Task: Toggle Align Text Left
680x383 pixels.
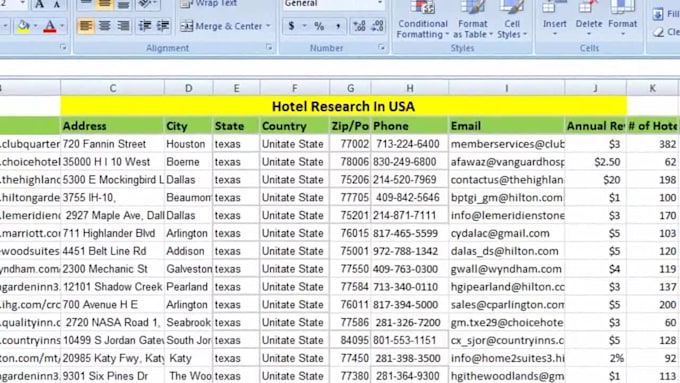Action: [86, 26]
